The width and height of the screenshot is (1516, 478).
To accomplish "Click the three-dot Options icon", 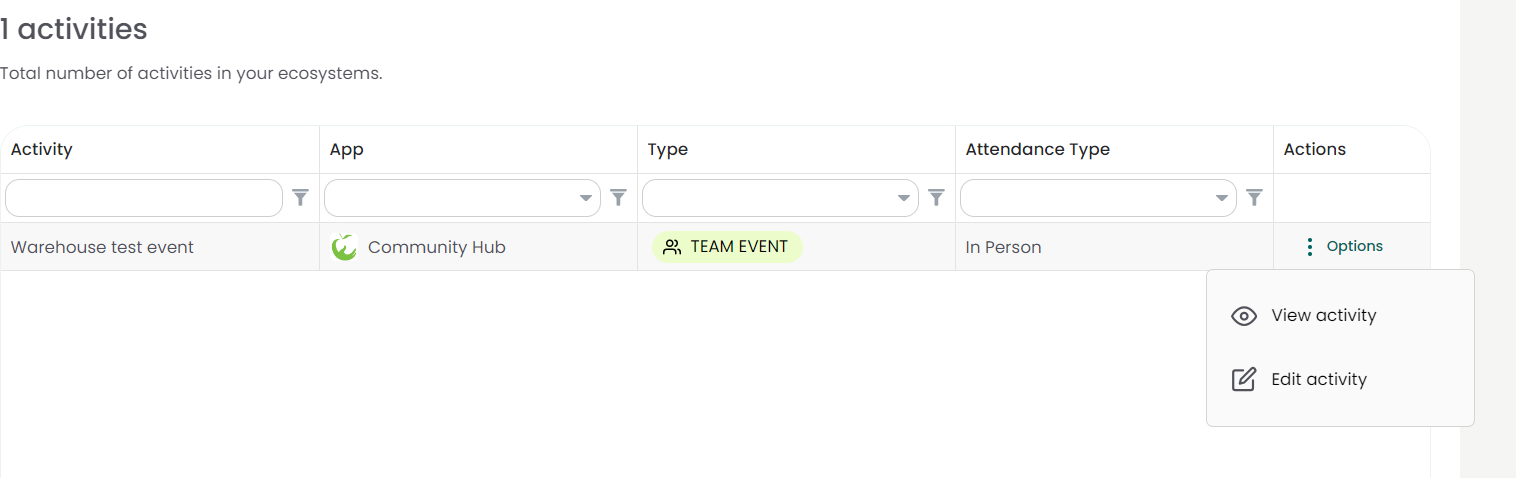I will tap(1309, 247).
